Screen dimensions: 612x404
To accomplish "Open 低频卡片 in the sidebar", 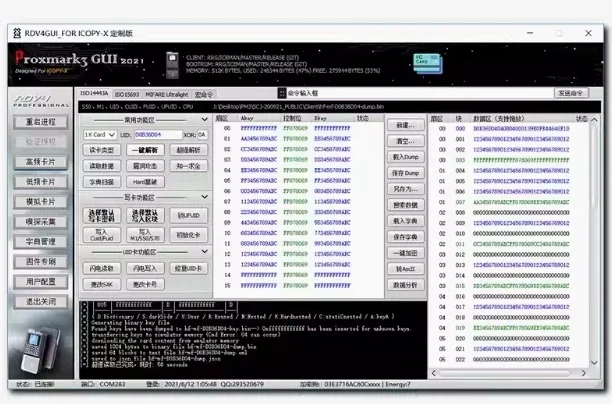I will click(x=41, y=182).
